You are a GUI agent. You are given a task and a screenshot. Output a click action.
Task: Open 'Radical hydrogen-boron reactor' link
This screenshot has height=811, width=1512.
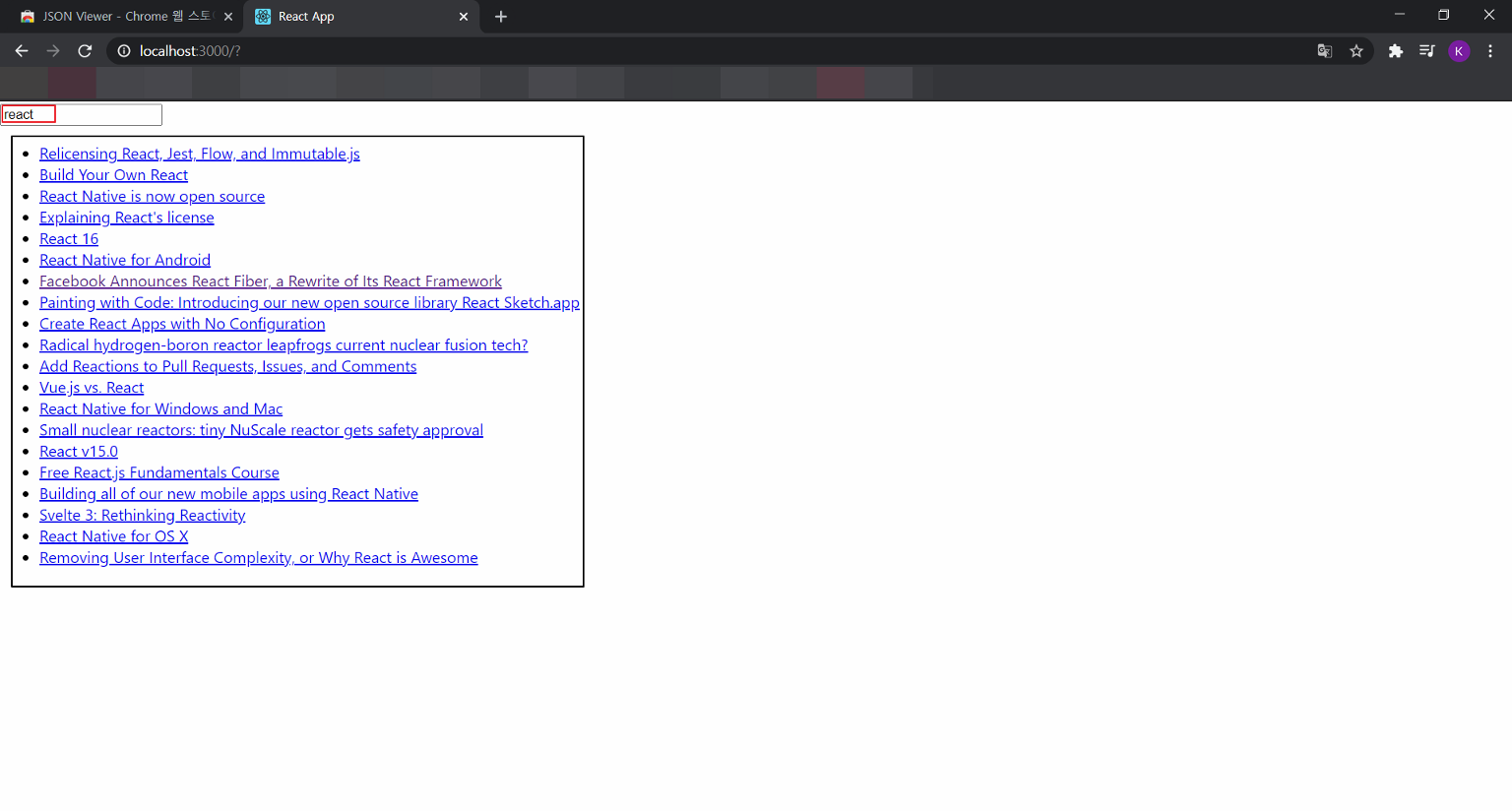click(x=283, y=345)
